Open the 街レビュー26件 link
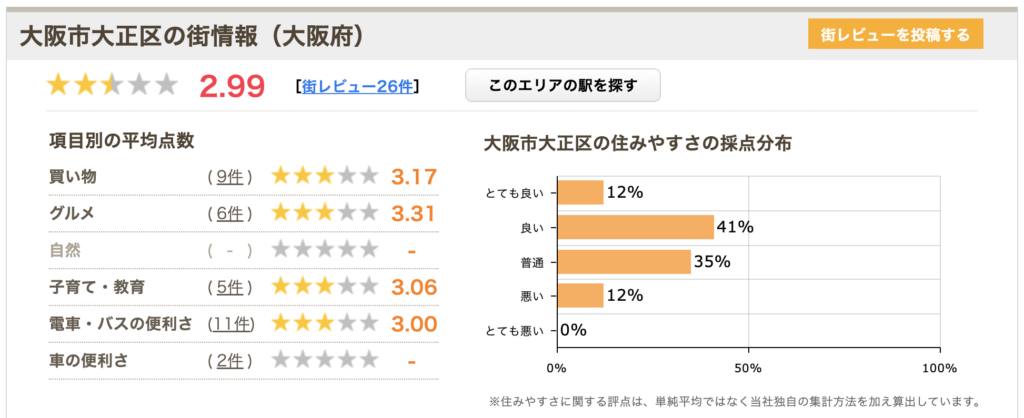Screen dimensions: 1024x418 (x=357, y=86)
